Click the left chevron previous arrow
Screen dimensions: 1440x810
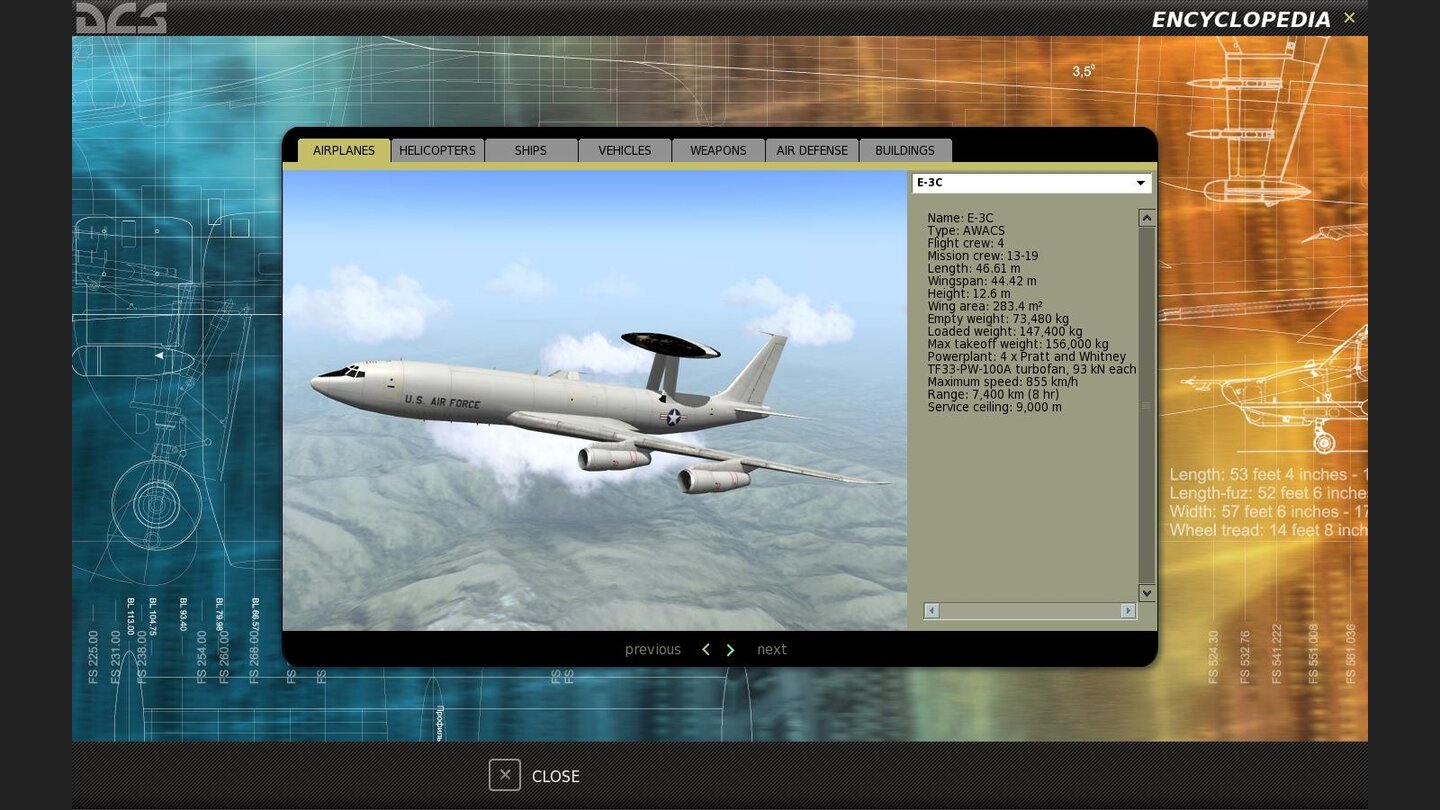[x=705, y=650]
